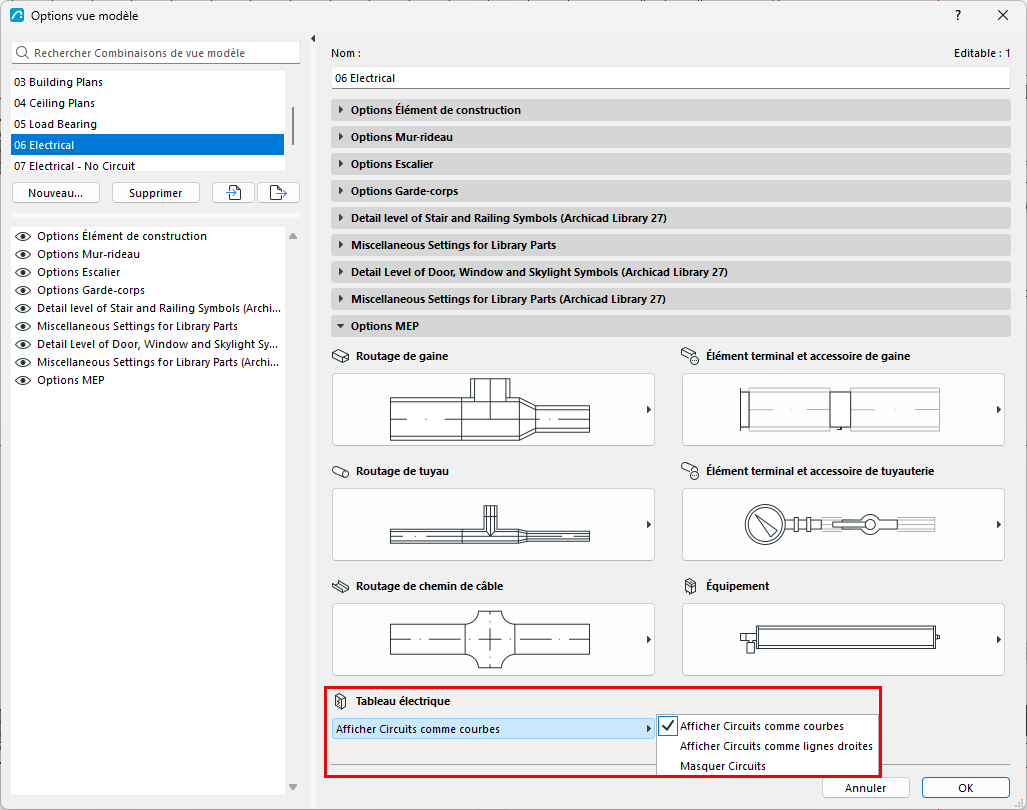This screenshot has width=1027, height=810.
Task: Select 07 Electrical - No Circuit combination
Action: pyautogui.click(x=148, y=166)
